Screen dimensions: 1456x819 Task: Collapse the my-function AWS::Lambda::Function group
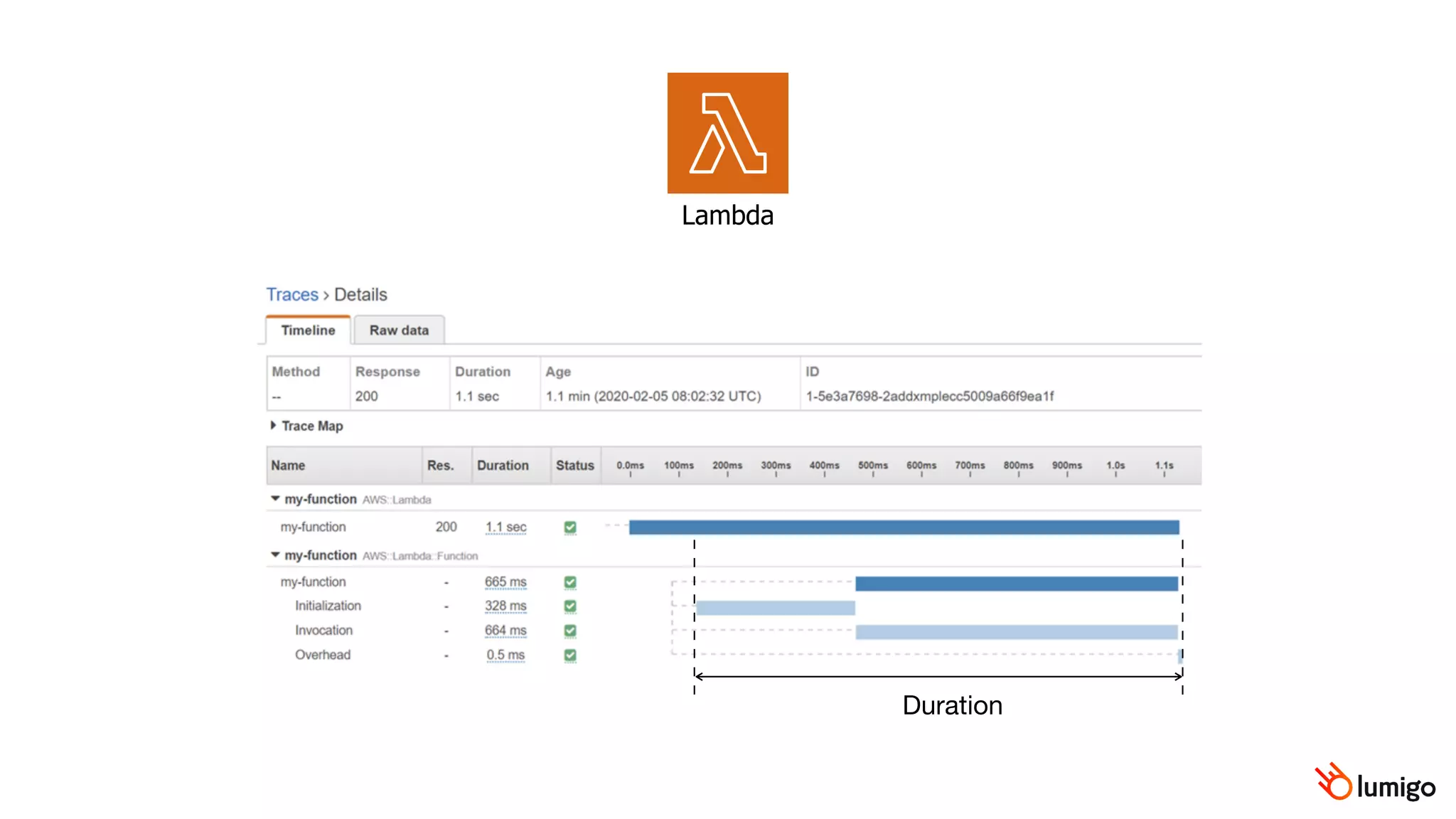coord(275,555)
